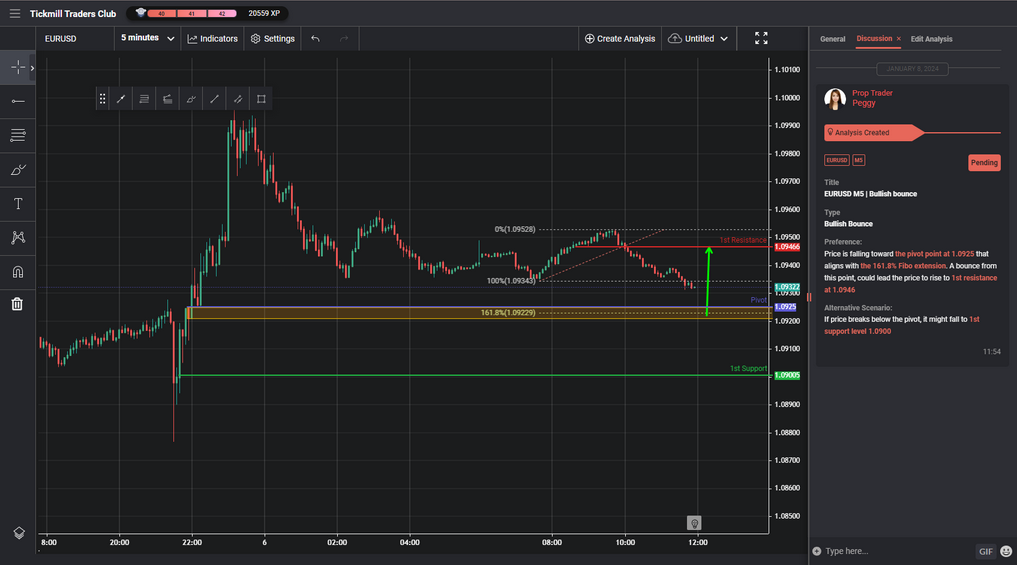Click the XP level progress bar

[192, 13]
